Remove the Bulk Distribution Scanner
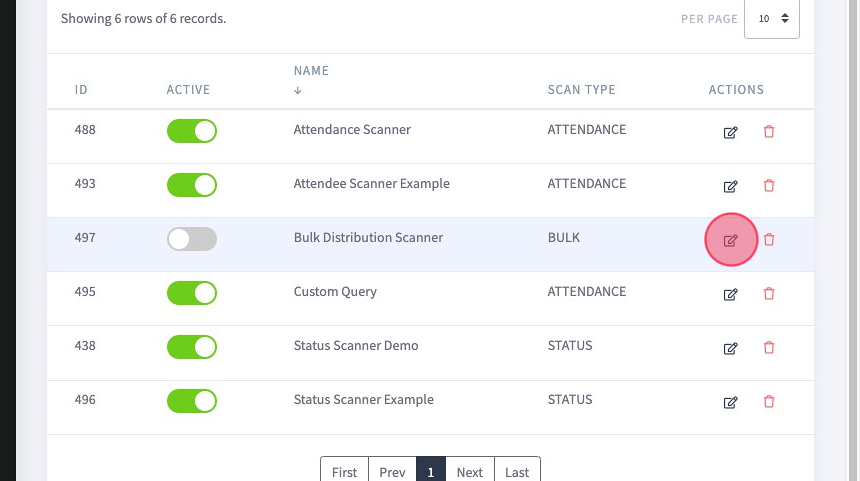Viewport: 860px width, 481px height. click(769, 240)
